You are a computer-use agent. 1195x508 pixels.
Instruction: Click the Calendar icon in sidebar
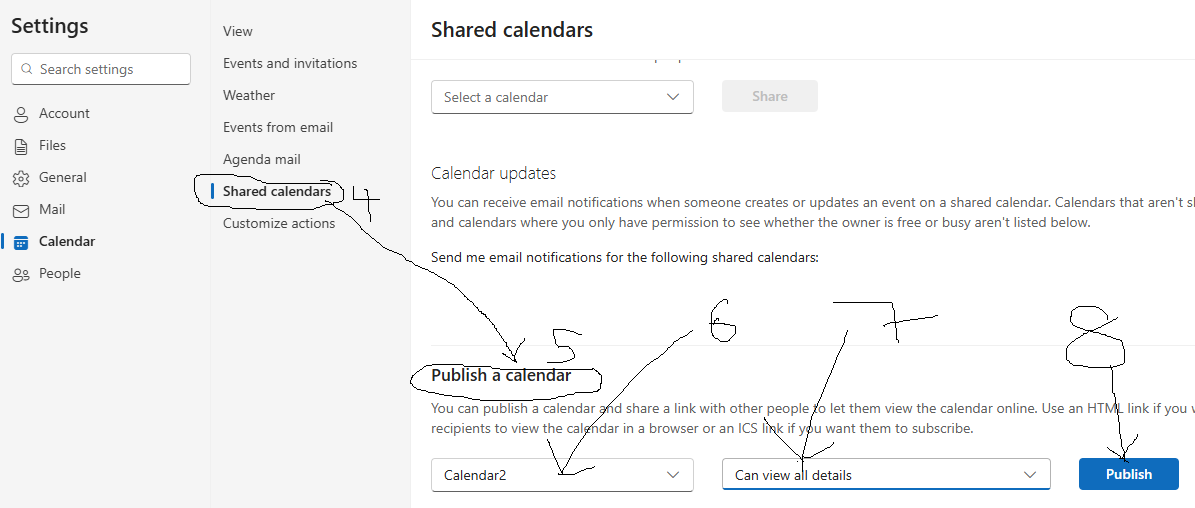21,242
